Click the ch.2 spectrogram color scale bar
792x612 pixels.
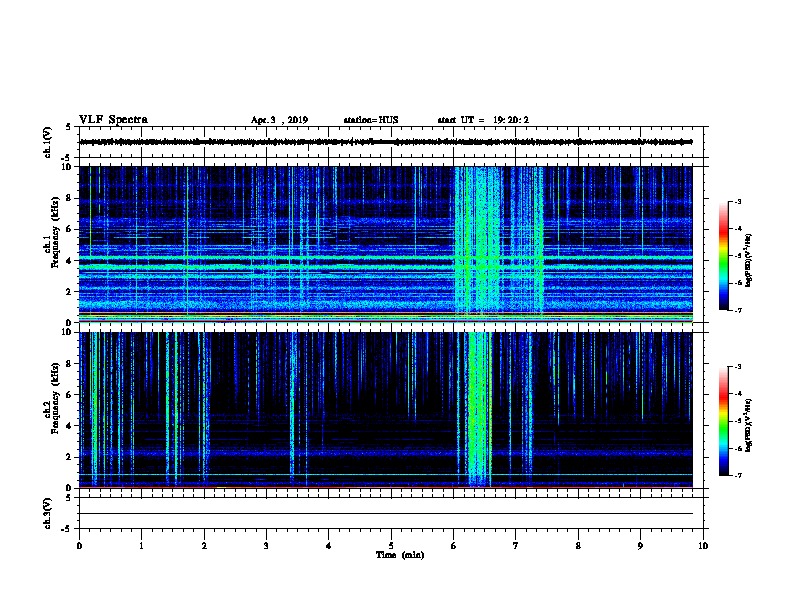(x=723, y=421)
